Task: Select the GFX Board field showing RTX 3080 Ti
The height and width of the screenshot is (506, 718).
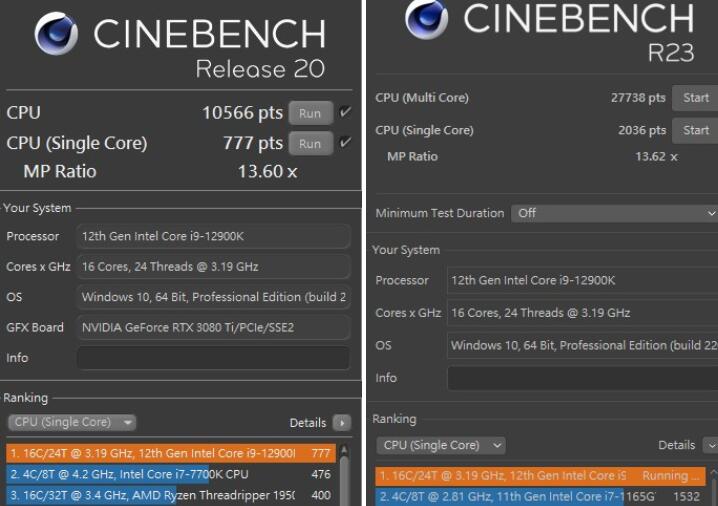Action: (213, 327)
